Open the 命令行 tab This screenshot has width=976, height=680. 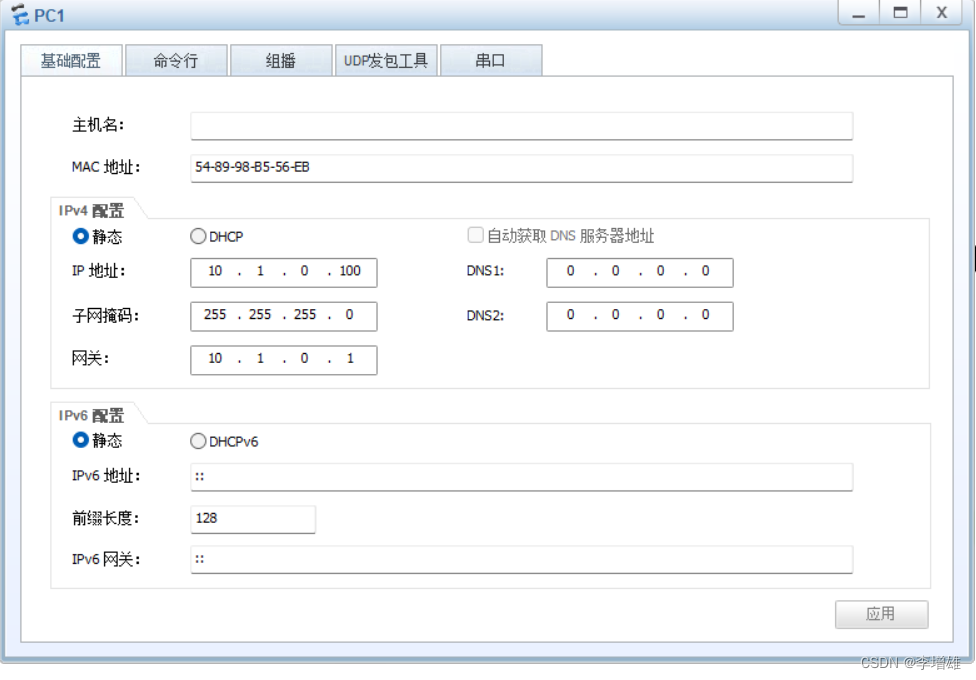[x=176, y=60]
